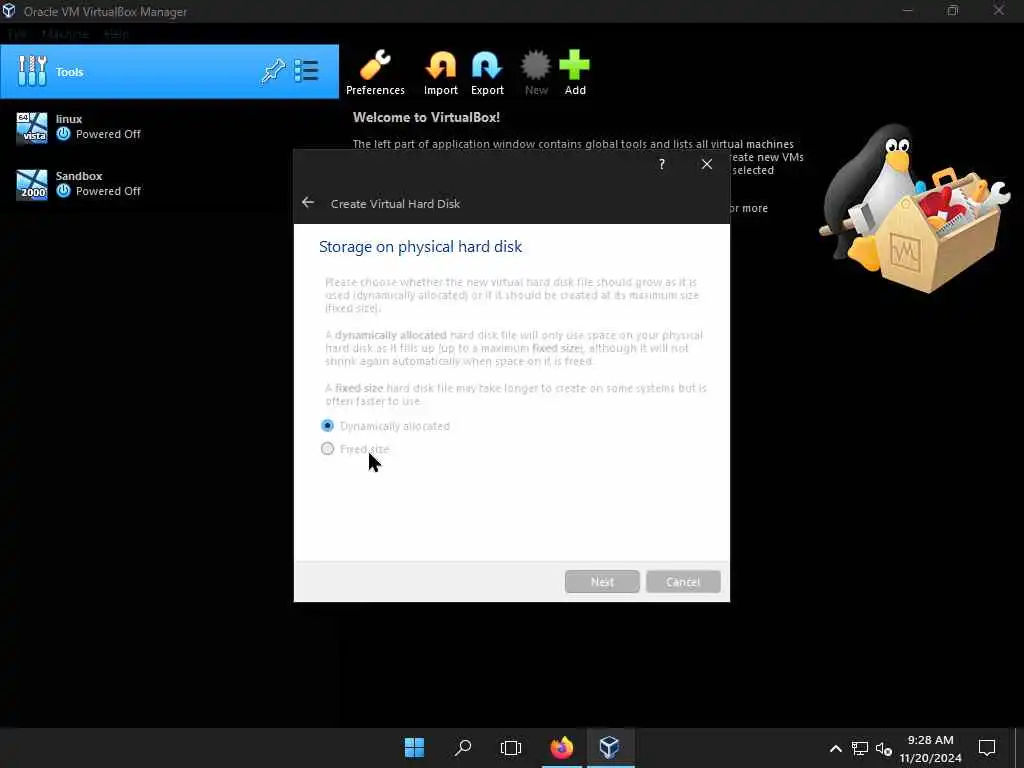Show hidden system tray icons
Screen dimensions: 1024x768
click(x=835, y=748)
